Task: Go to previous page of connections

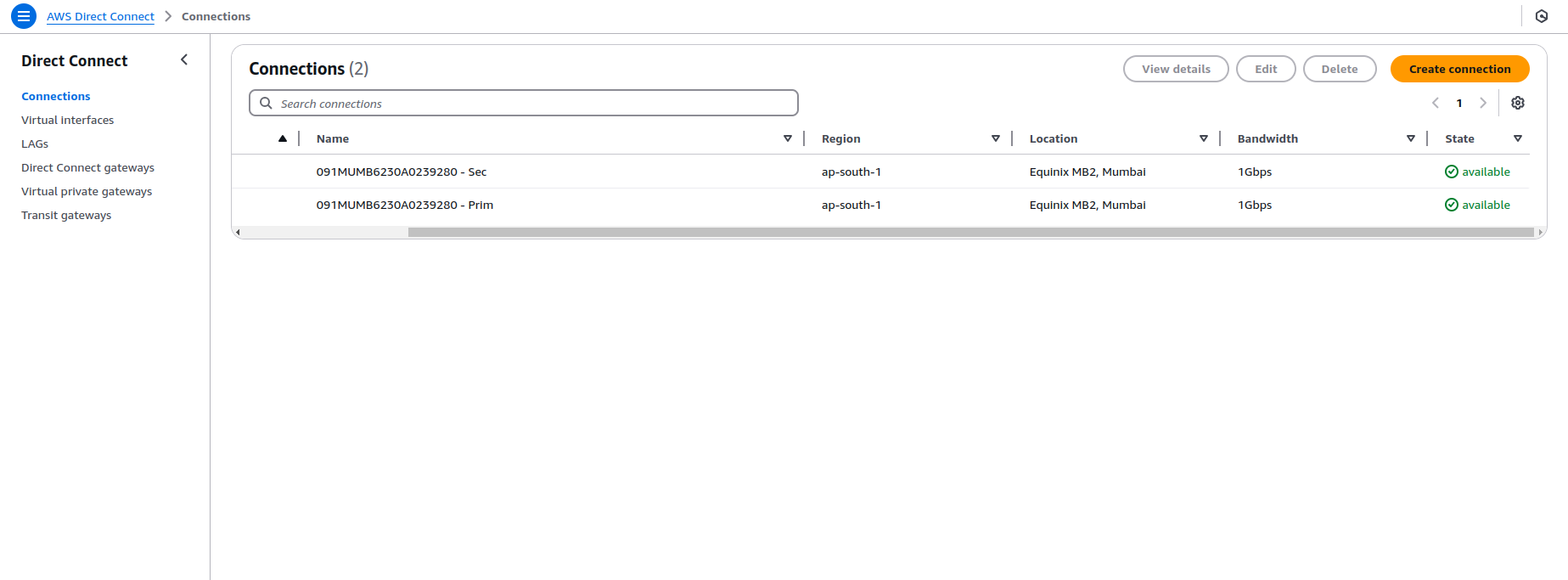Action: 1436,103
